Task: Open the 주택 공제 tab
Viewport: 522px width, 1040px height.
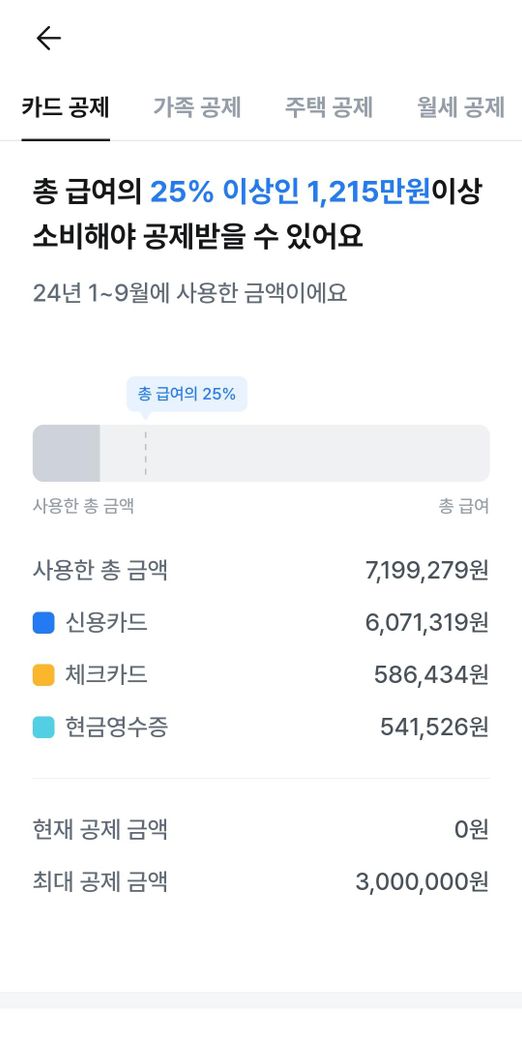Action: [329, 107]
